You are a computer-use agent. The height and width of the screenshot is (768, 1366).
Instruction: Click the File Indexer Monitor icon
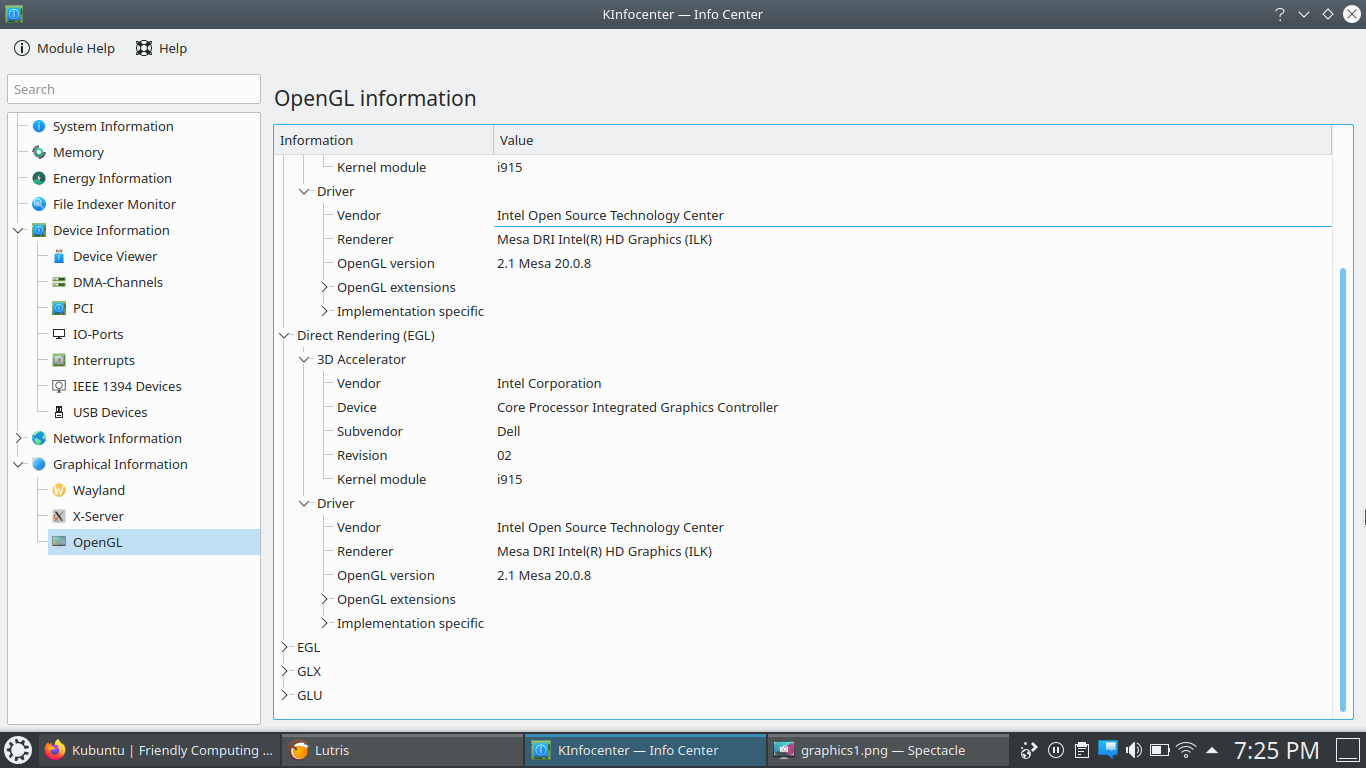point(39,204)
